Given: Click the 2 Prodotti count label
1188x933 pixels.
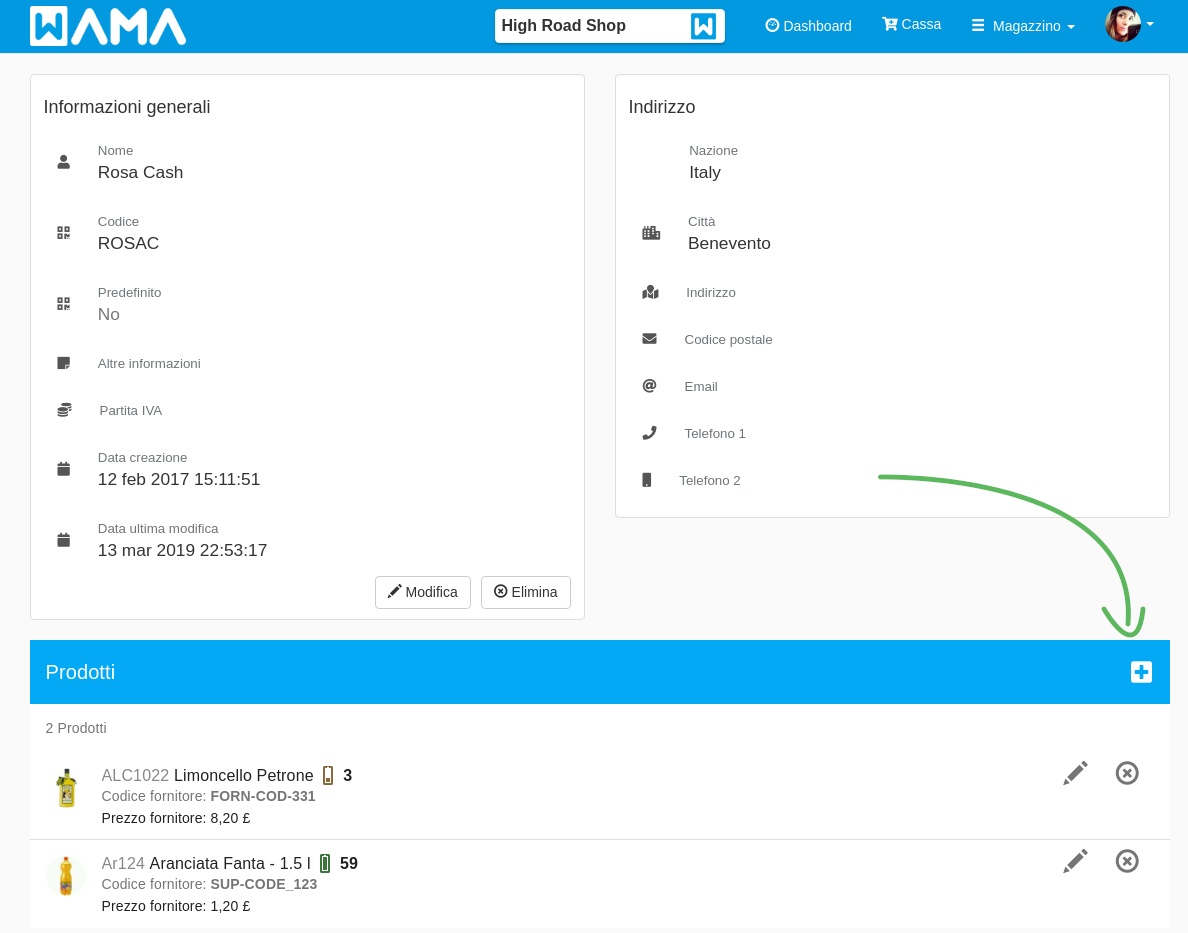Looking at the screenshot, I should point(76,728).
